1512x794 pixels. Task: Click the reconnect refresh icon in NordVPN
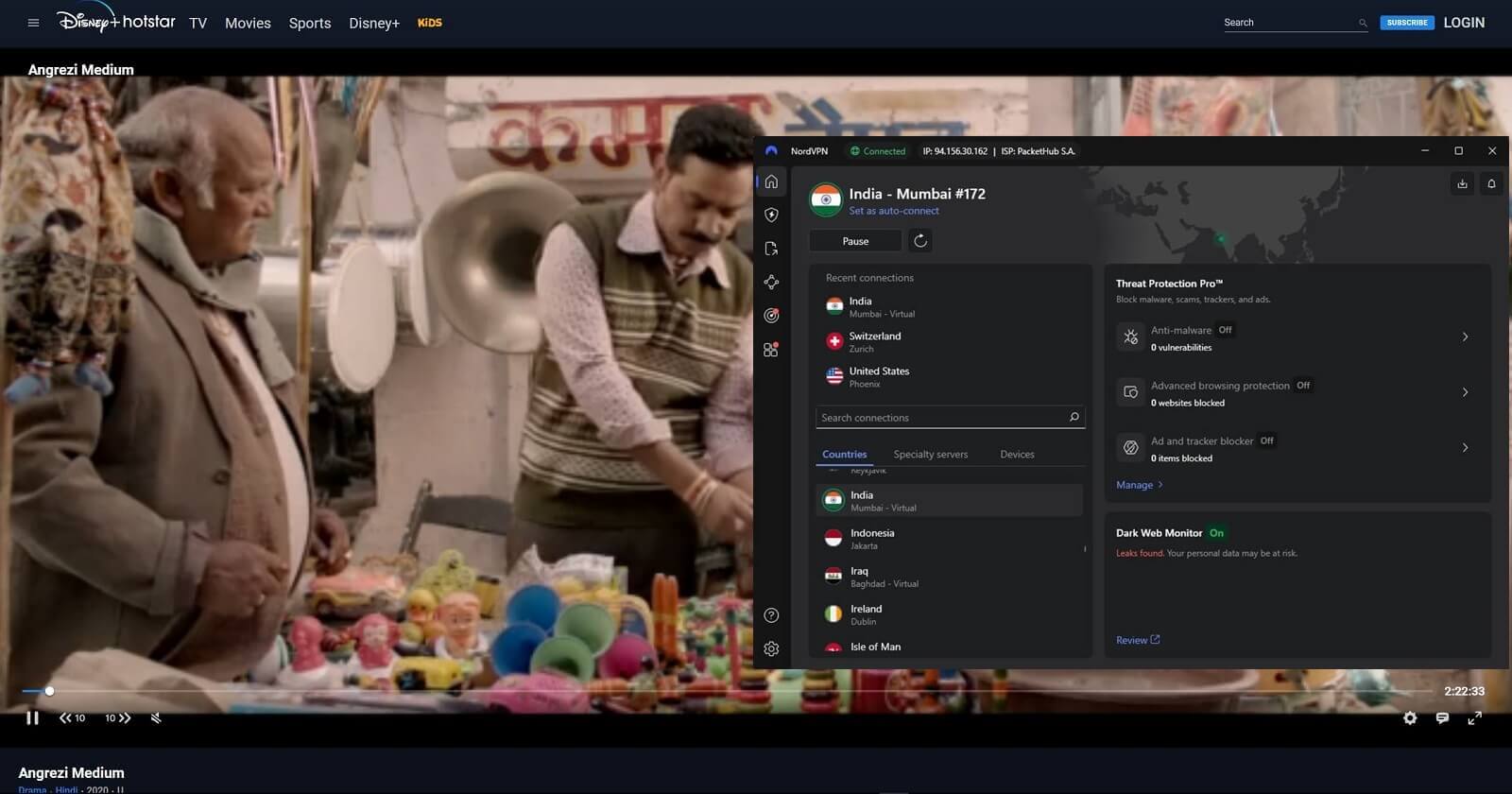[x=920, y=241]
